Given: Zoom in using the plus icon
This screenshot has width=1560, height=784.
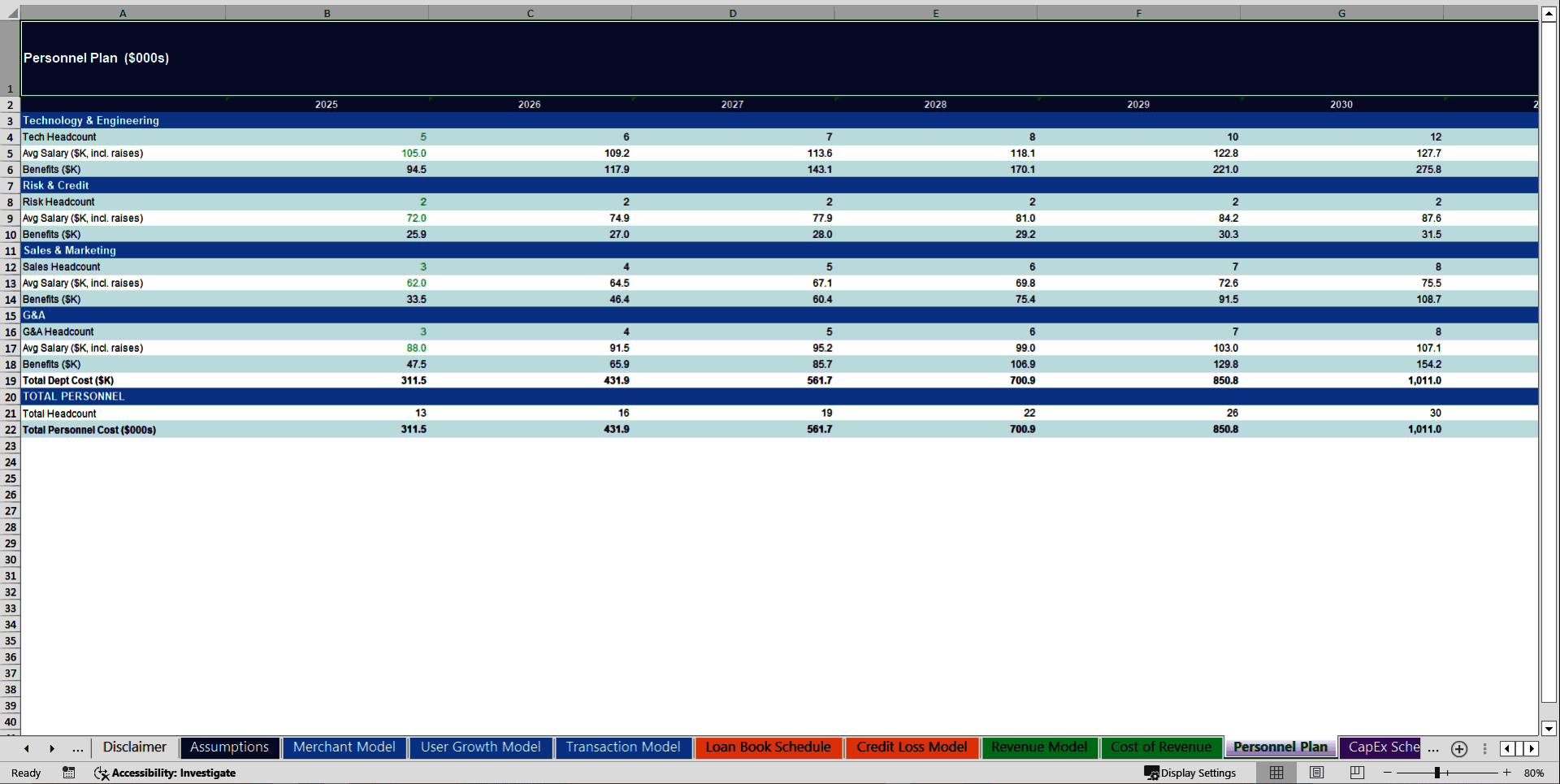Looking at the screenshot, I should tap(1506, 773).
